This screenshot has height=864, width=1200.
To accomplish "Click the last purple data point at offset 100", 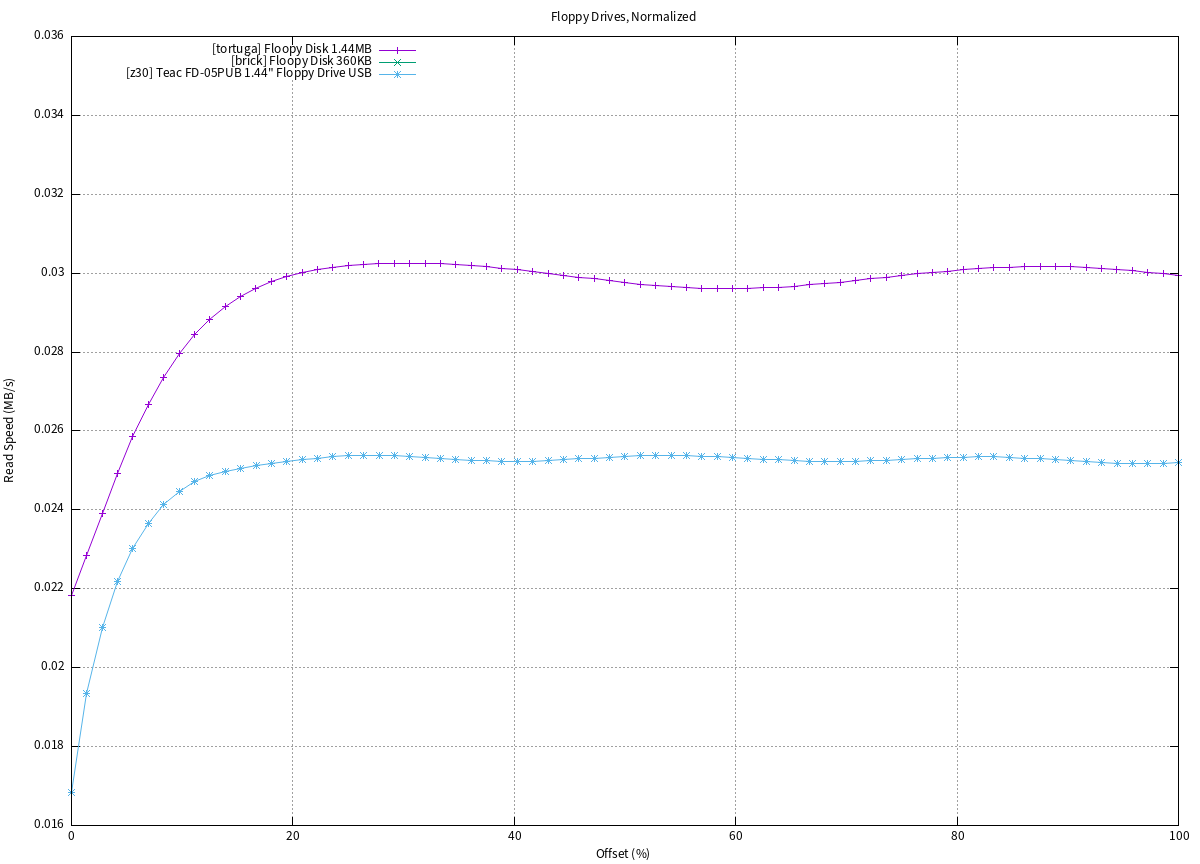I will (x=1178, y=274).
